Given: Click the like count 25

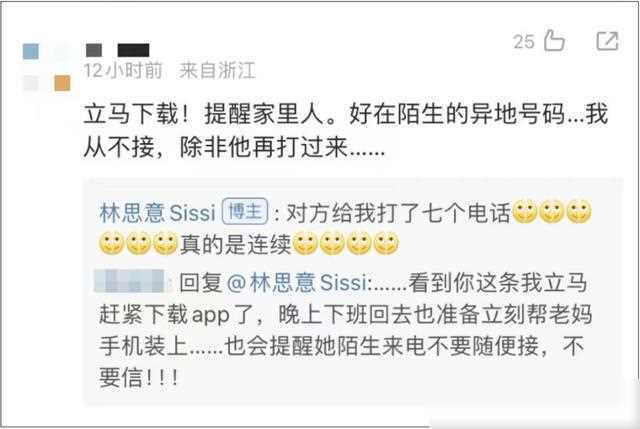Looking at the screenshot, I should (524, 42).
